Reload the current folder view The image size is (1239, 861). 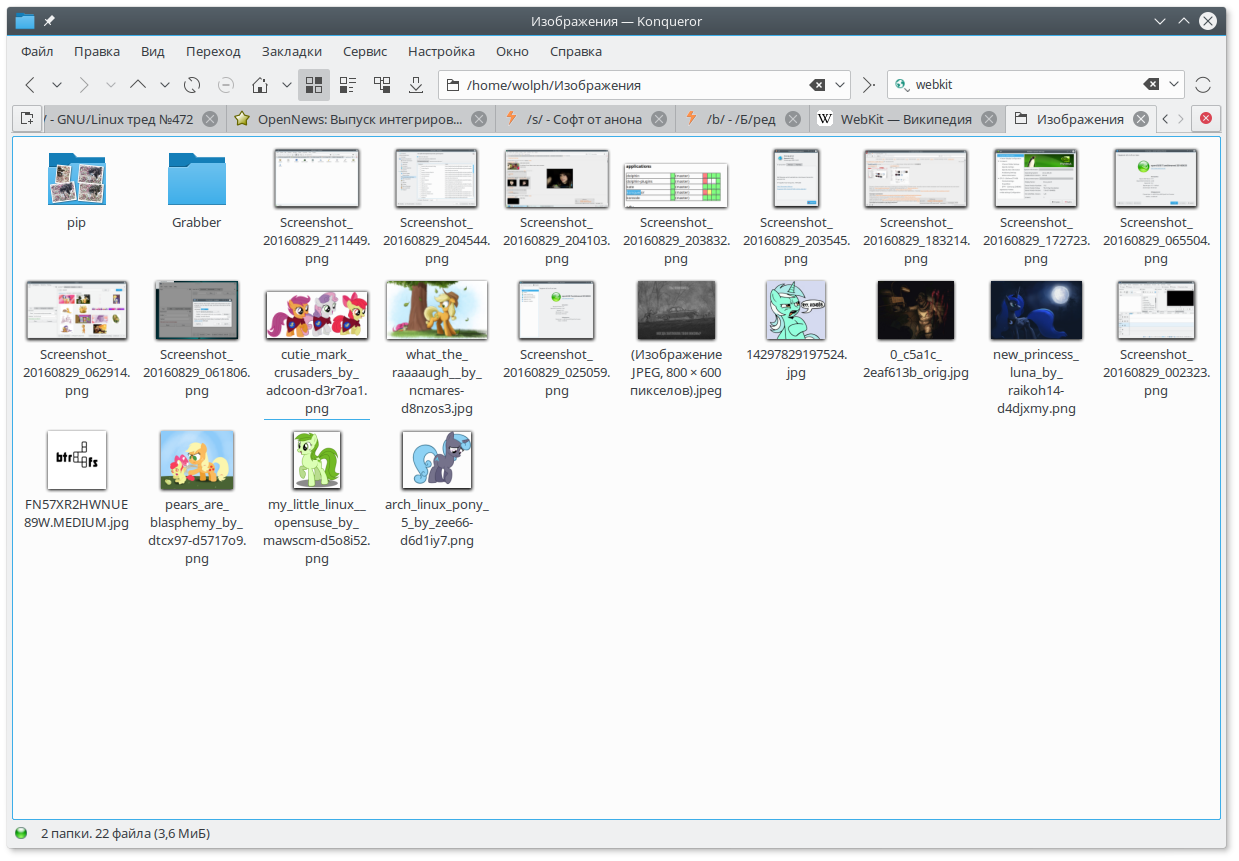192,85
